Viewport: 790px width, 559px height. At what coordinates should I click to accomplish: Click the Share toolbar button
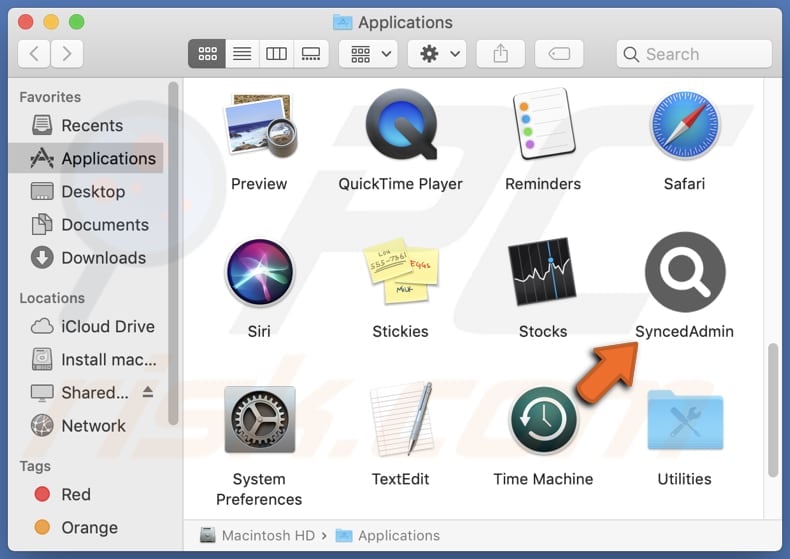coord(500,53)
